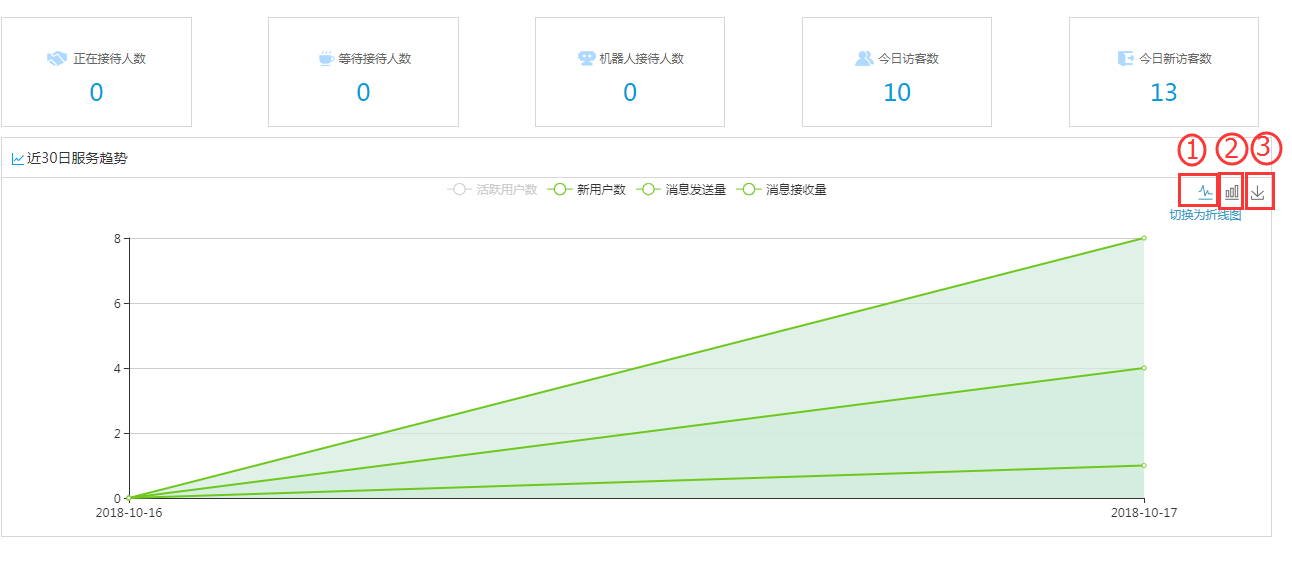Select the 等待接待人数 card label
The height and width of the screenshot is (573, 1292).
pos(374,59)
